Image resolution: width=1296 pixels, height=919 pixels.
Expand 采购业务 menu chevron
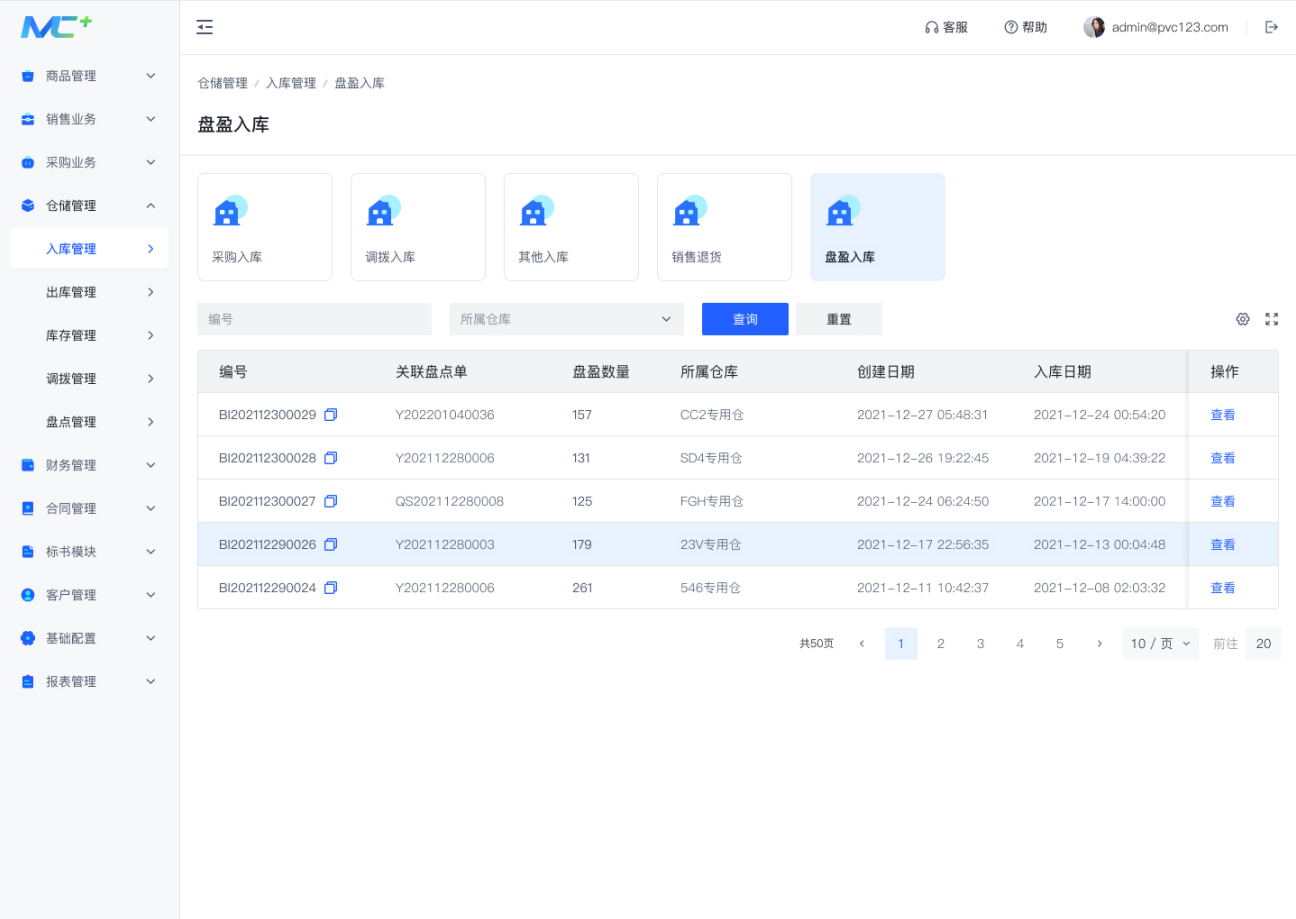[x=151, y=162]
